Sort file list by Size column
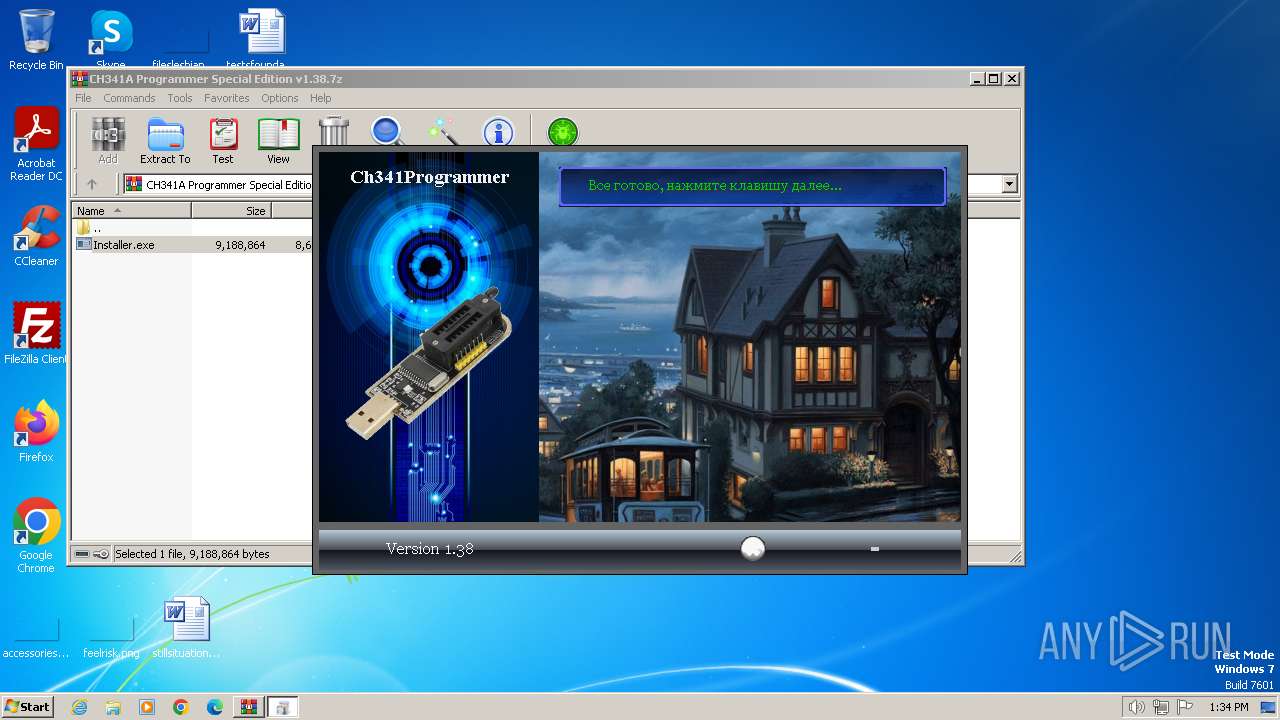Viewport: 1280px width, 720px height. [x=231, y=211]
